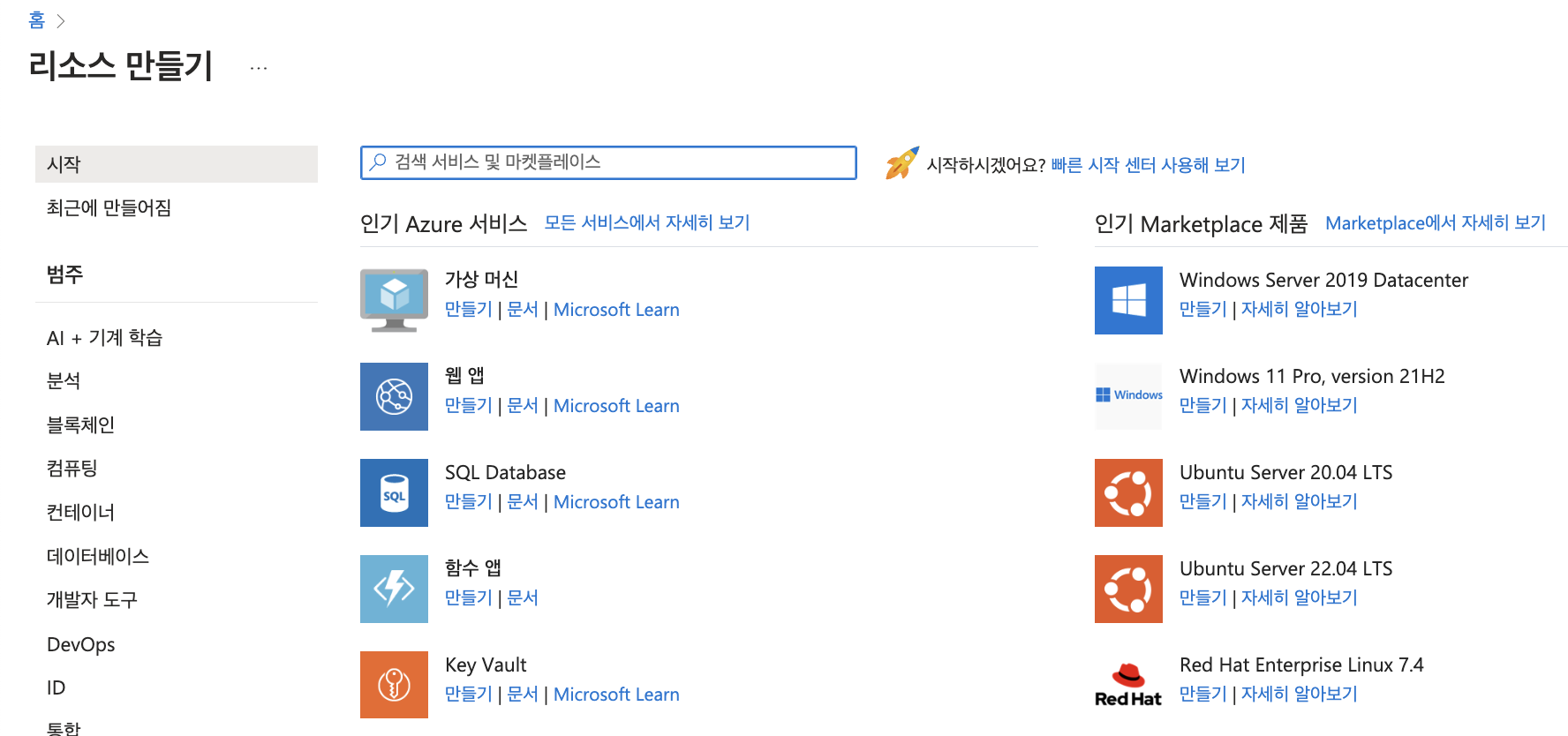Open the ellipsis menu beside 리소스 만들기
The image size is (1568, 736).
tap(258, 68)
